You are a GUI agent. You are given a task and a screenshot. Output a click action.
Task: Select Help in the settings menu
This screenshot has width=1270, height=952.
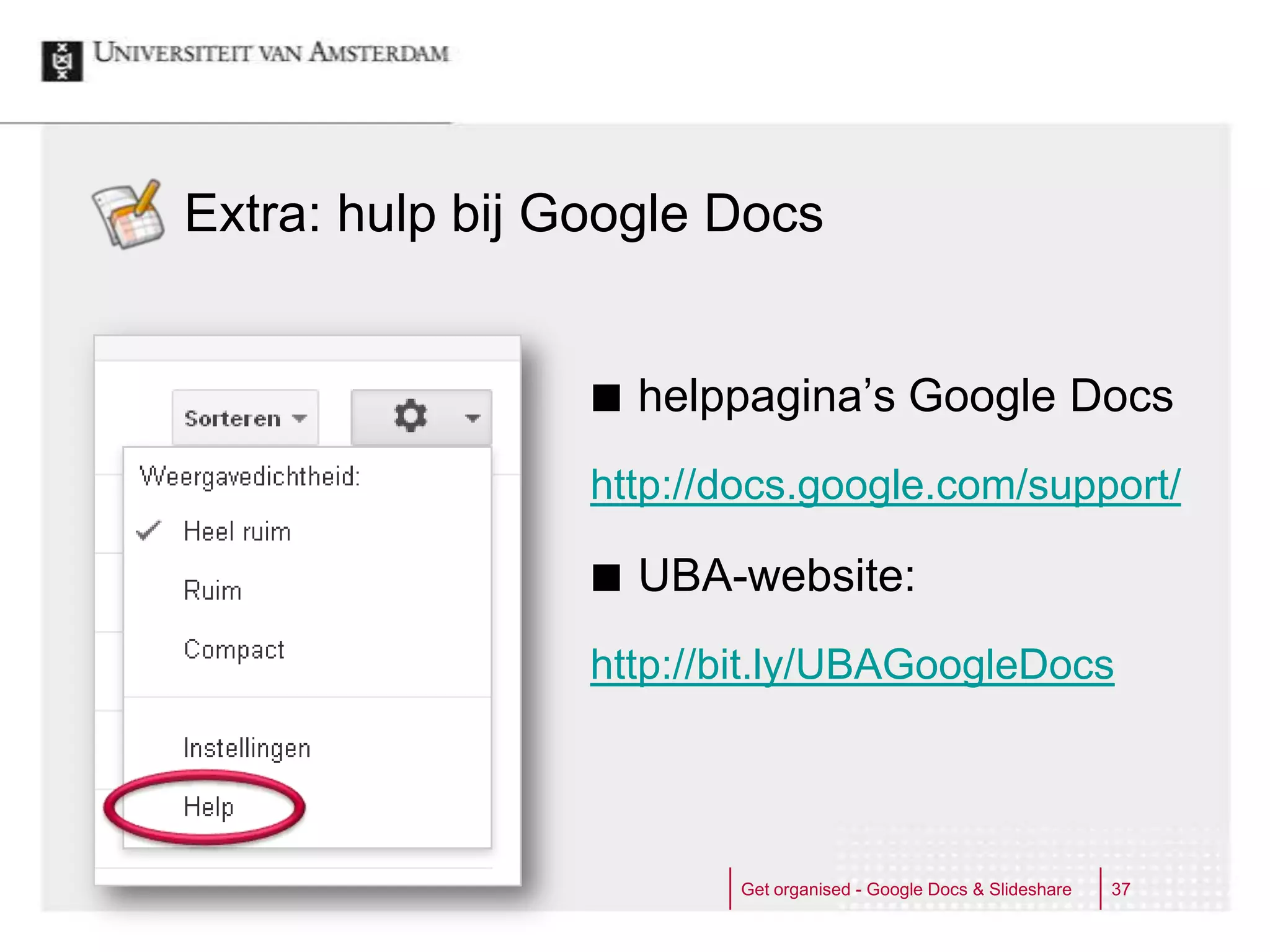pyautogui.click(x=208, y=807)
